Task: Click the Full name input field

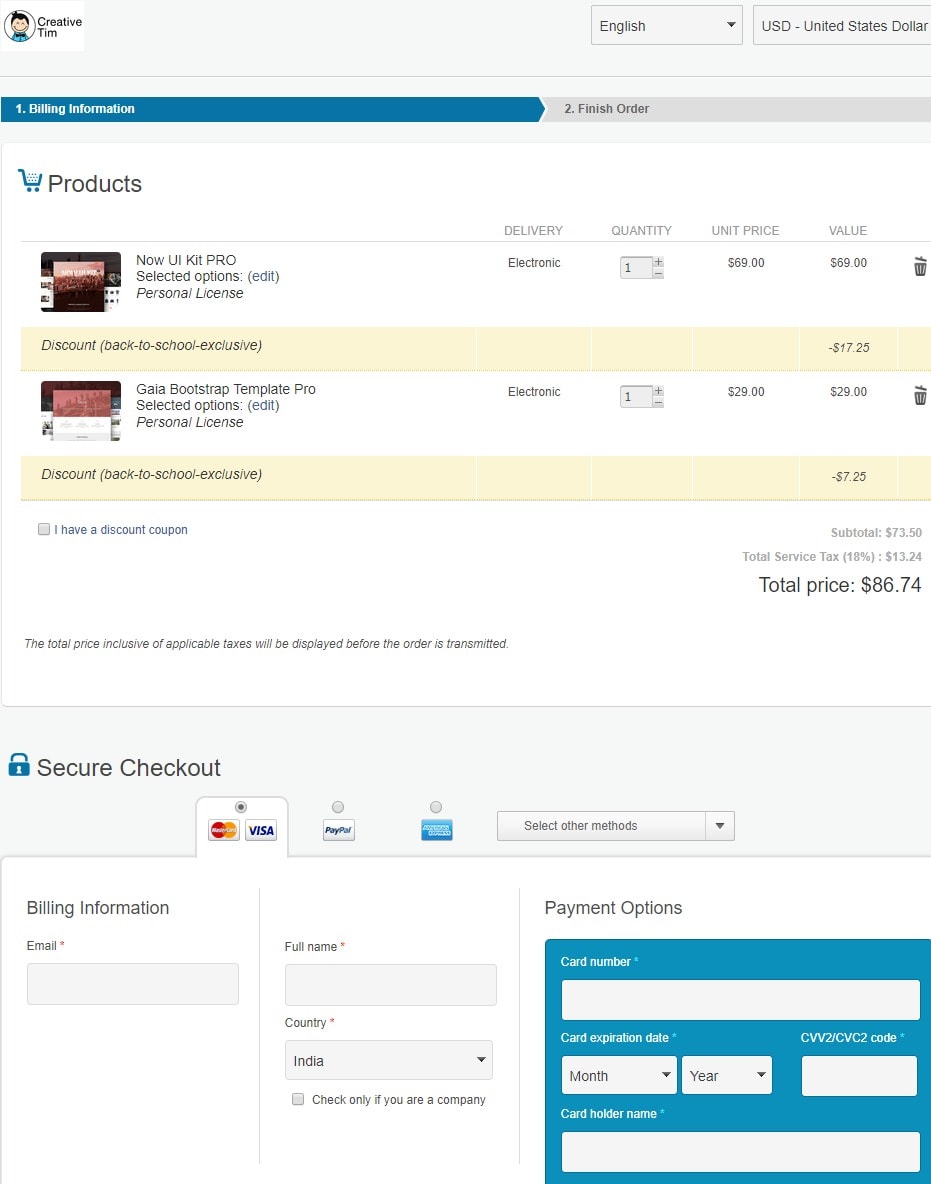Action: point(390,985)
